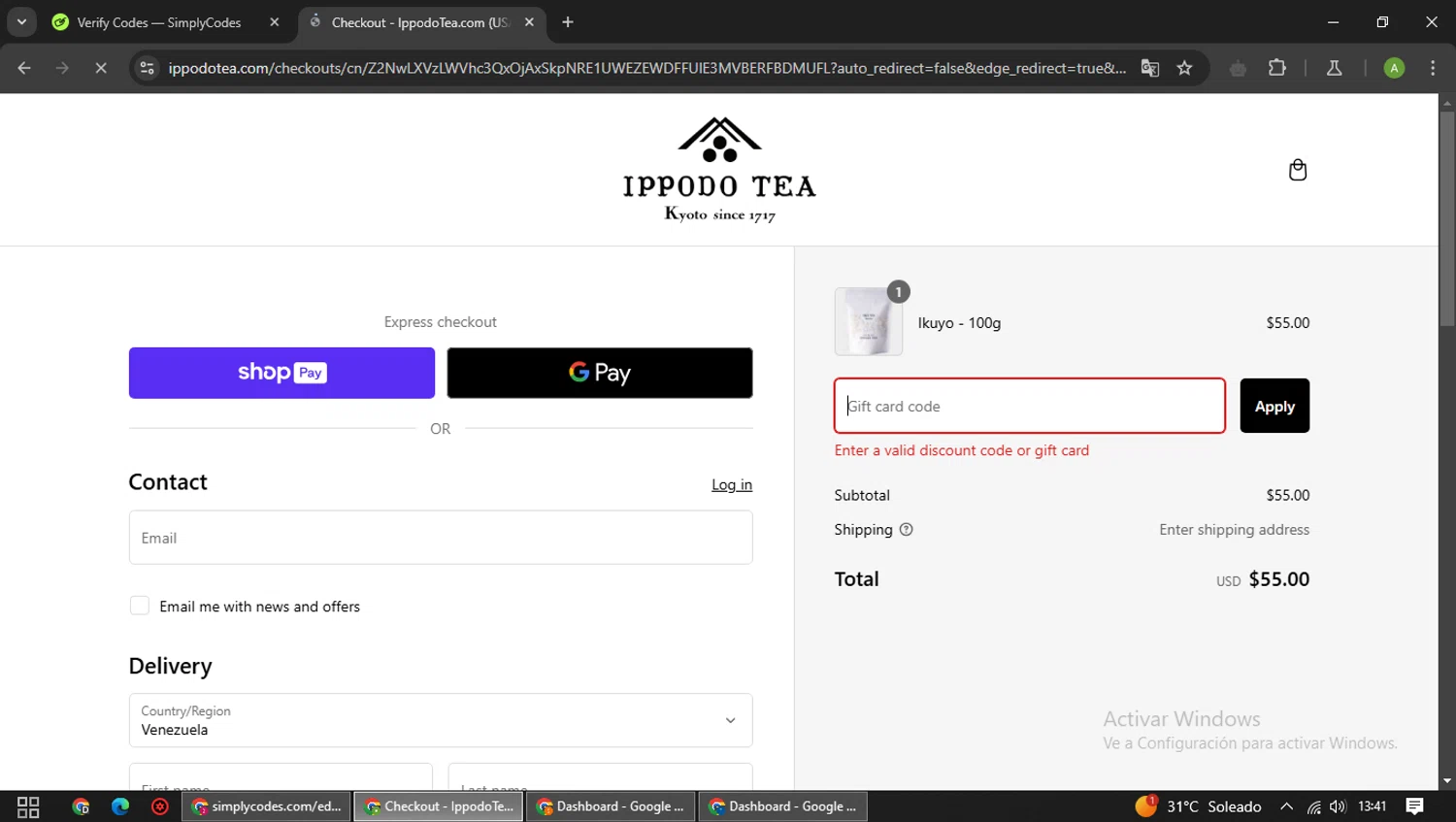Go forward in browser history
Image resolution: width=1456 pixels, height=822 pixels.
click(x=62, y=68)
